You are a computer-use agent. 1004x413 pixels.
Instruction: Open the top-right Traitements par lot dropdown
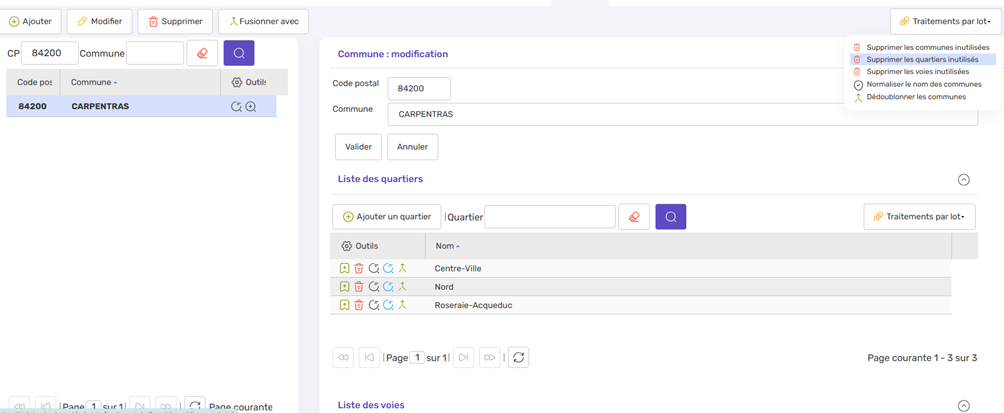point(945,21)
